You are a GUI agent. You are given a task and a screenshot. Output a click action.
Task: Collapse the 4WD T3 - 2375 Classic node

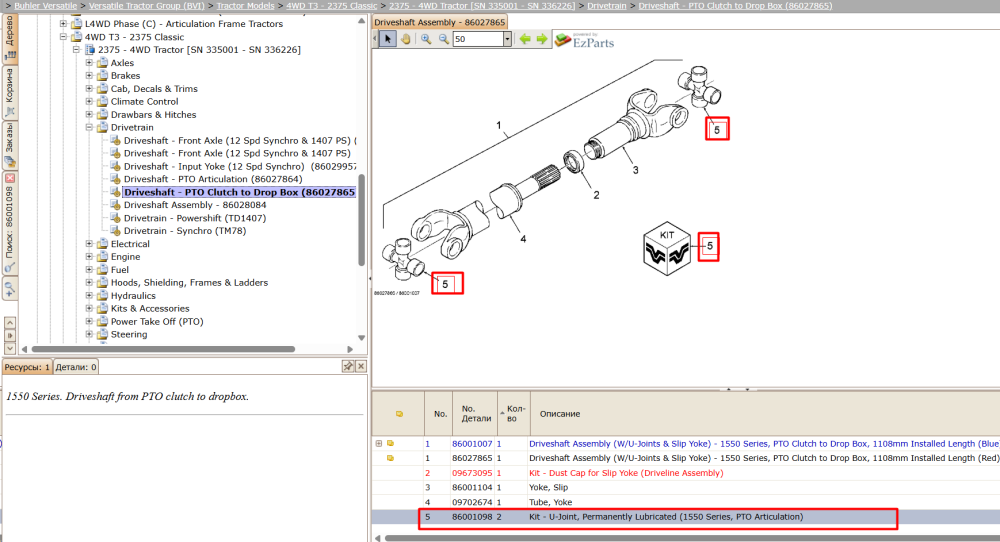coord(63,37)
